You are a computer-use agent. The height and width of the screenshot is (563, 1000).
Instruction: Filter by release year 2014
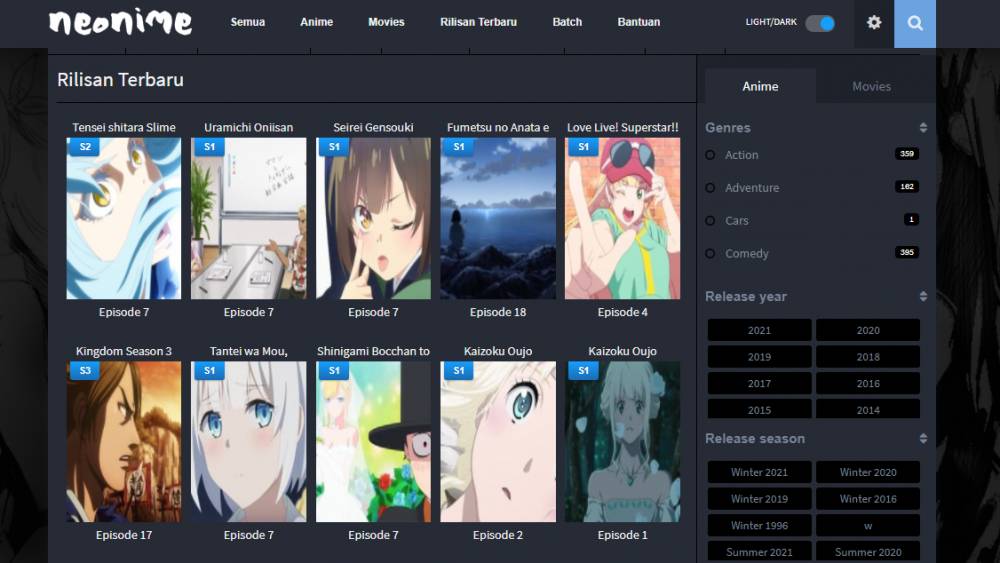(x=868, y=409)
